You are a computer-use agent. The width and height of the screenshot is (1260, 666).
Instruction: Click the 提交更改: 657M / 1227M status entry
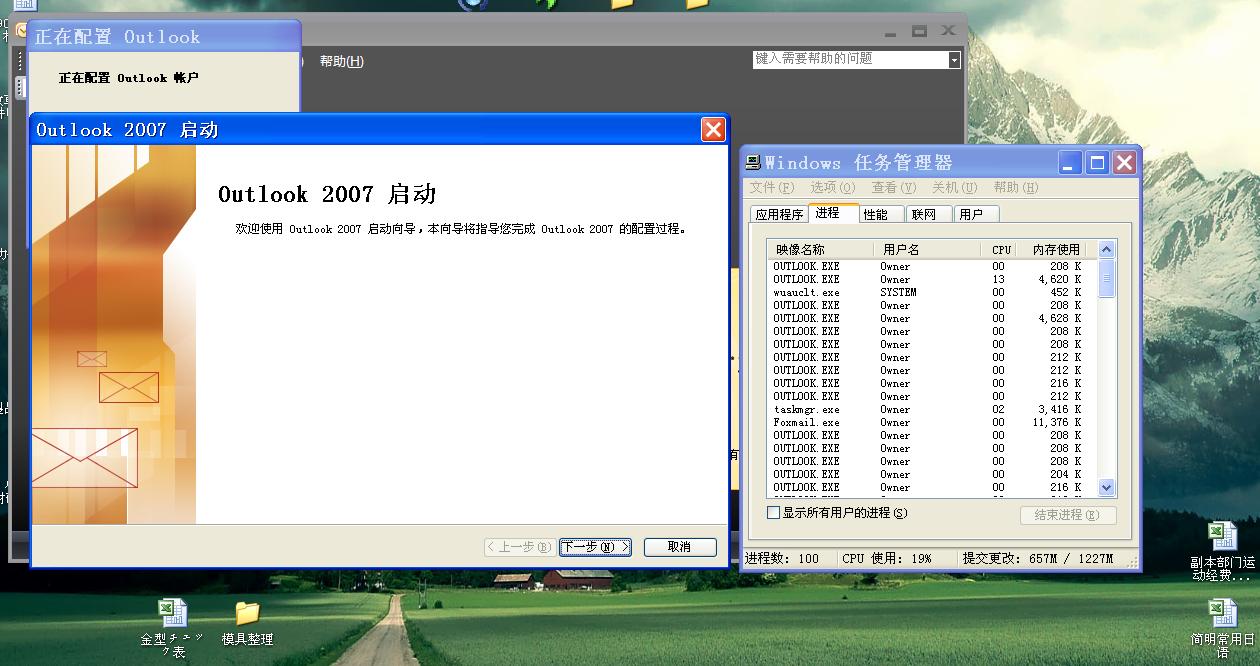pos(1038,559)
